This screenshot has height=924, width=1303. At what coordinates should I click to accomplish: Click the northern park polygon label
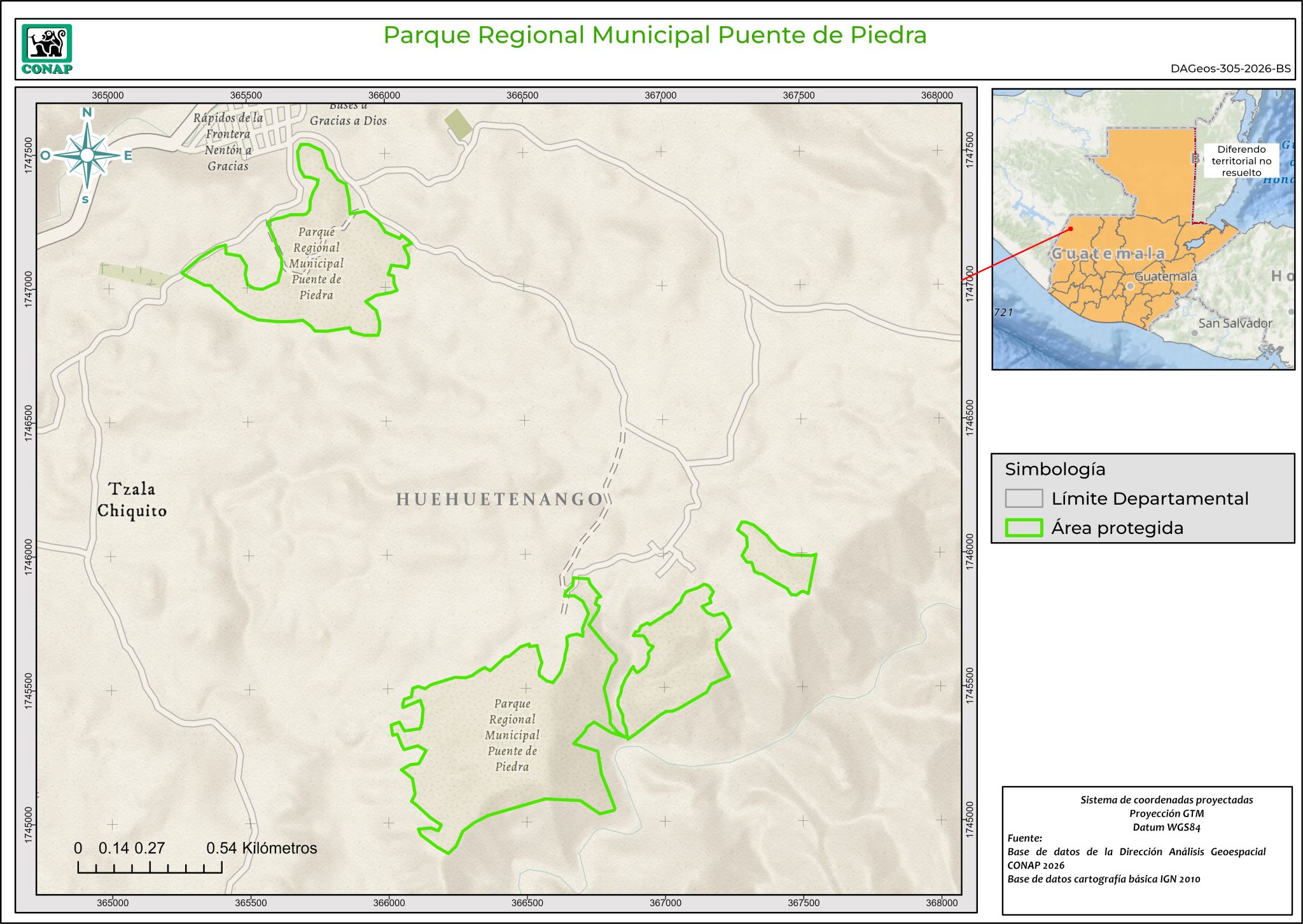[x=316, y=263]
